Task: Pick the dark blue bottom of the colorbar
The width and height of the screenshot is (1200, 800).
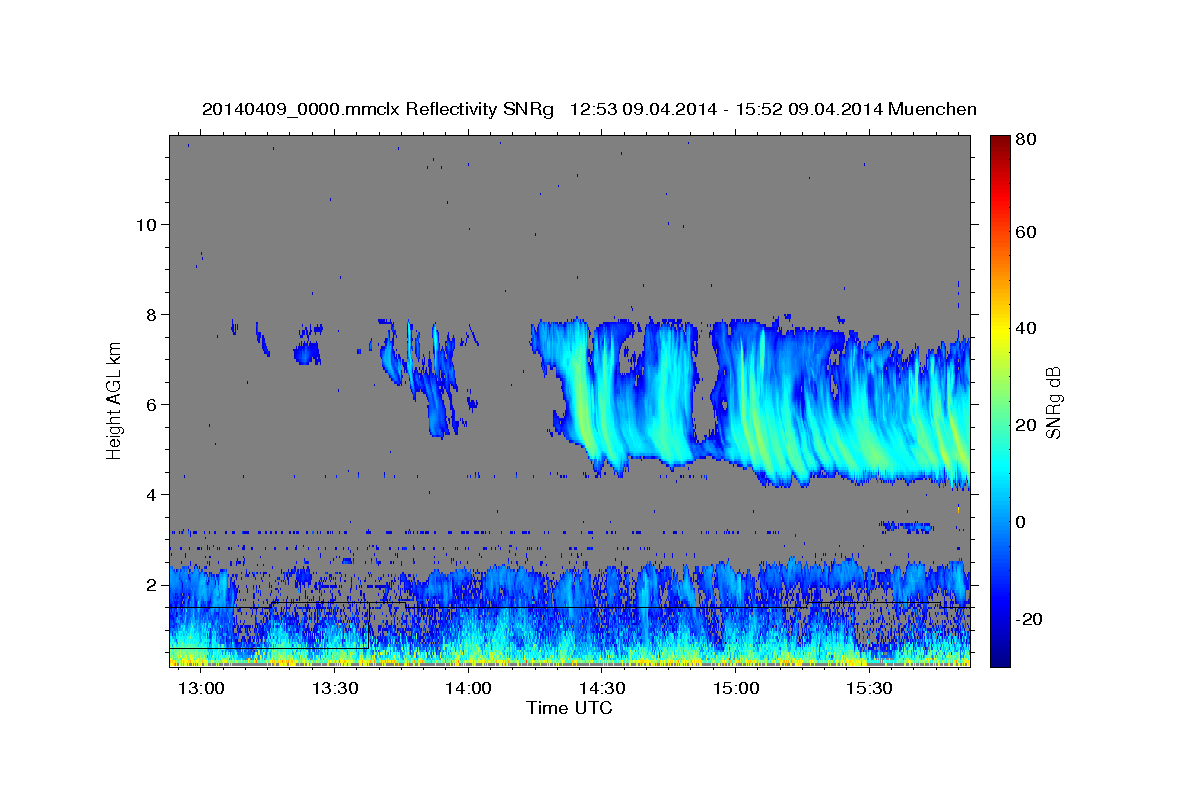Action: (1000, 658)
